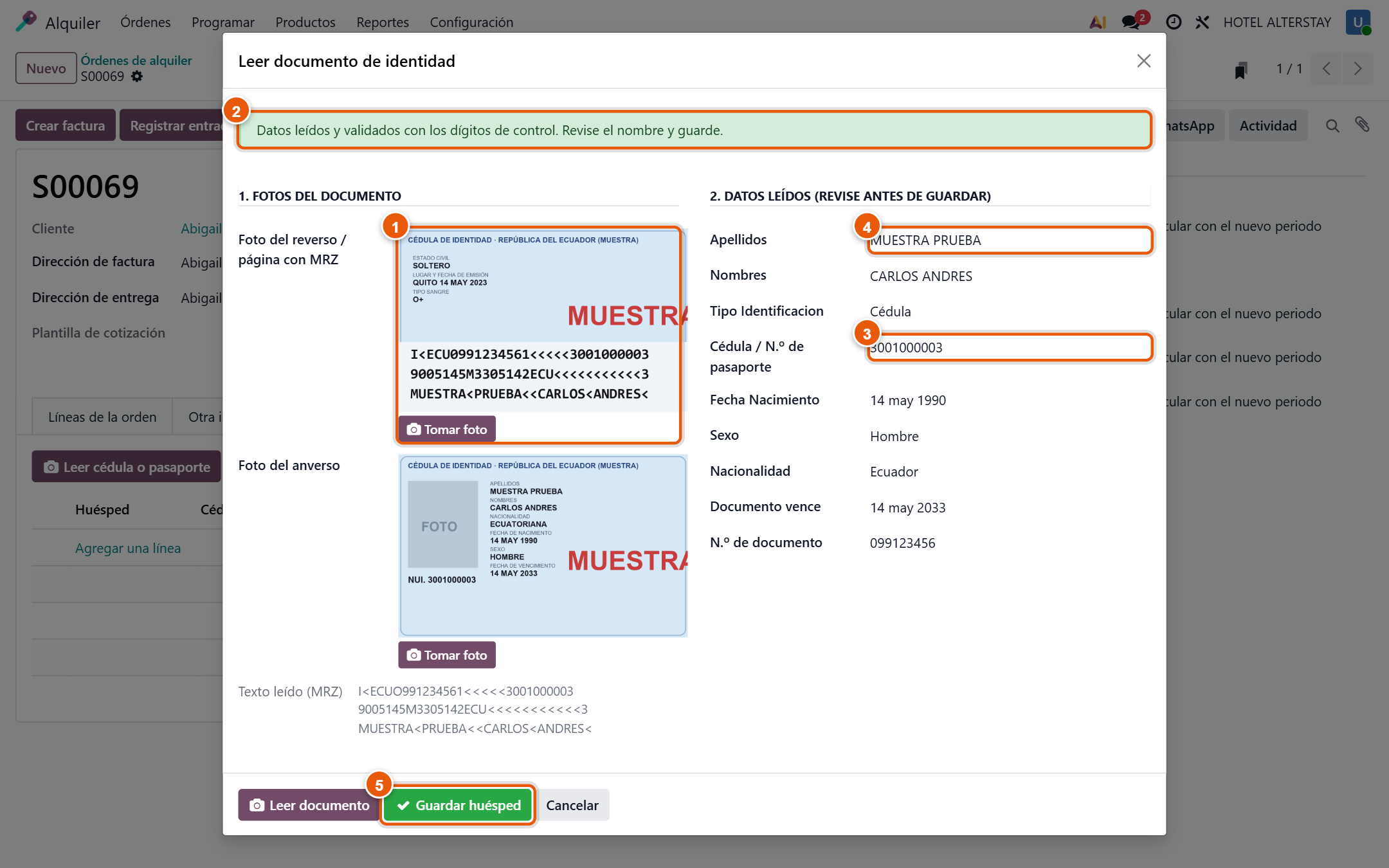Open the Reportes menu
Image resolution: width=1389 pixels, height=868 pixels.
tap(383, 23)
